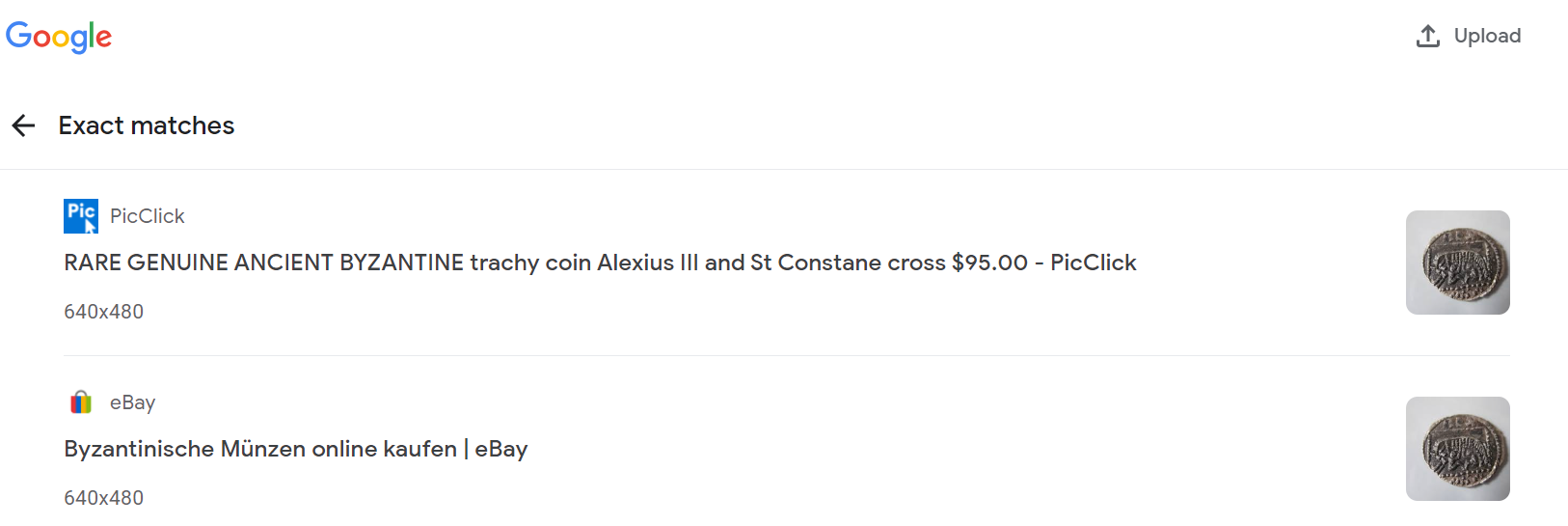Click 640x480 size under PicClick result
Image resolution: width=1568 pixels, height=526 pixels.
(x=103, y=312)
